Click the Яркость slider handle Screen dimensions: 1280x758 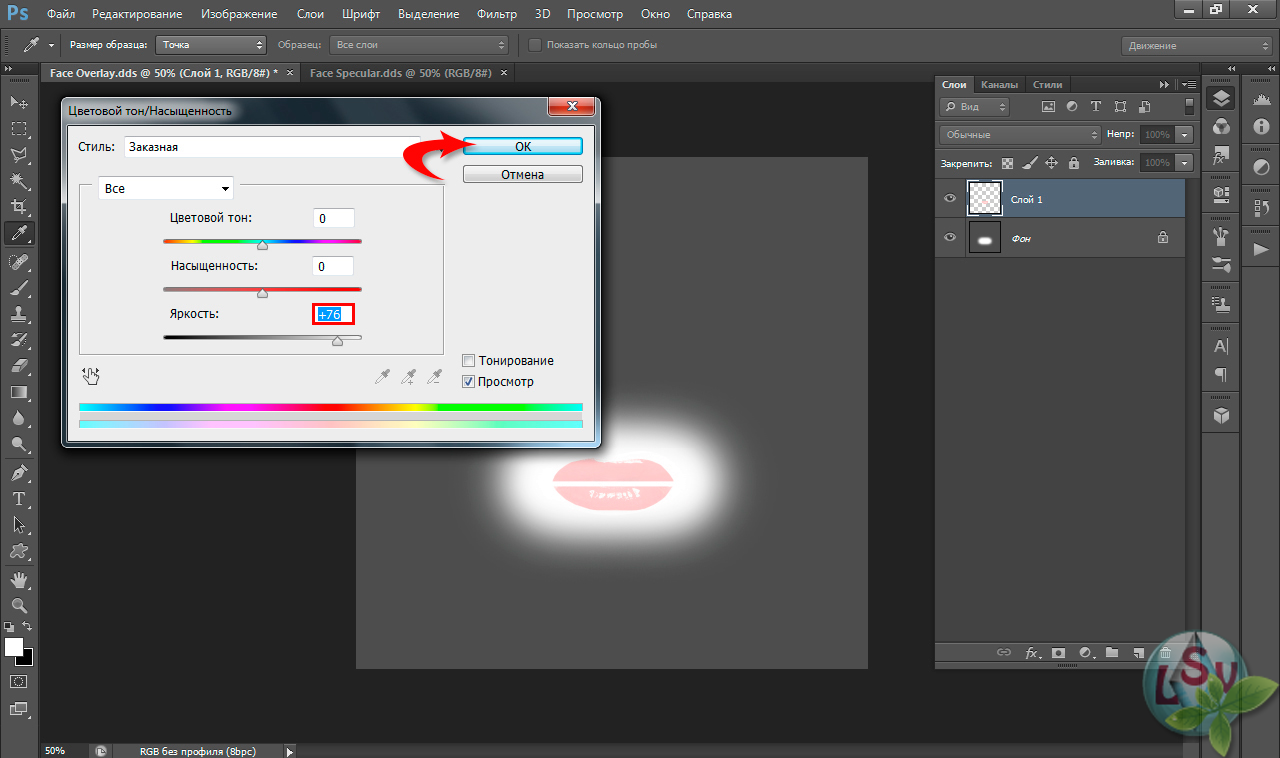click(337, 341)
